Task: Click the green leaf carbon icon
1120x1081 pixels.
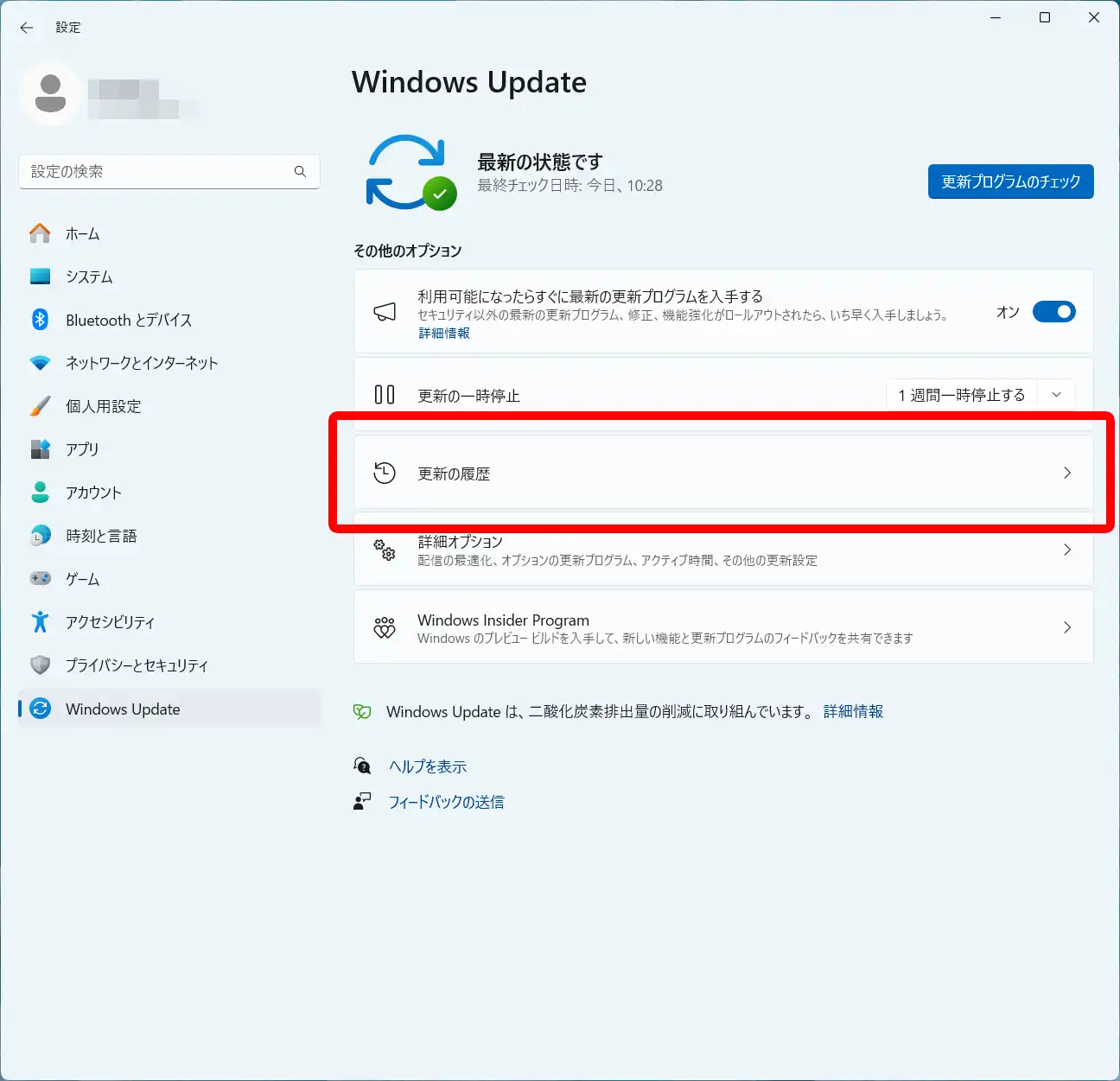Action: click(362, 712)
